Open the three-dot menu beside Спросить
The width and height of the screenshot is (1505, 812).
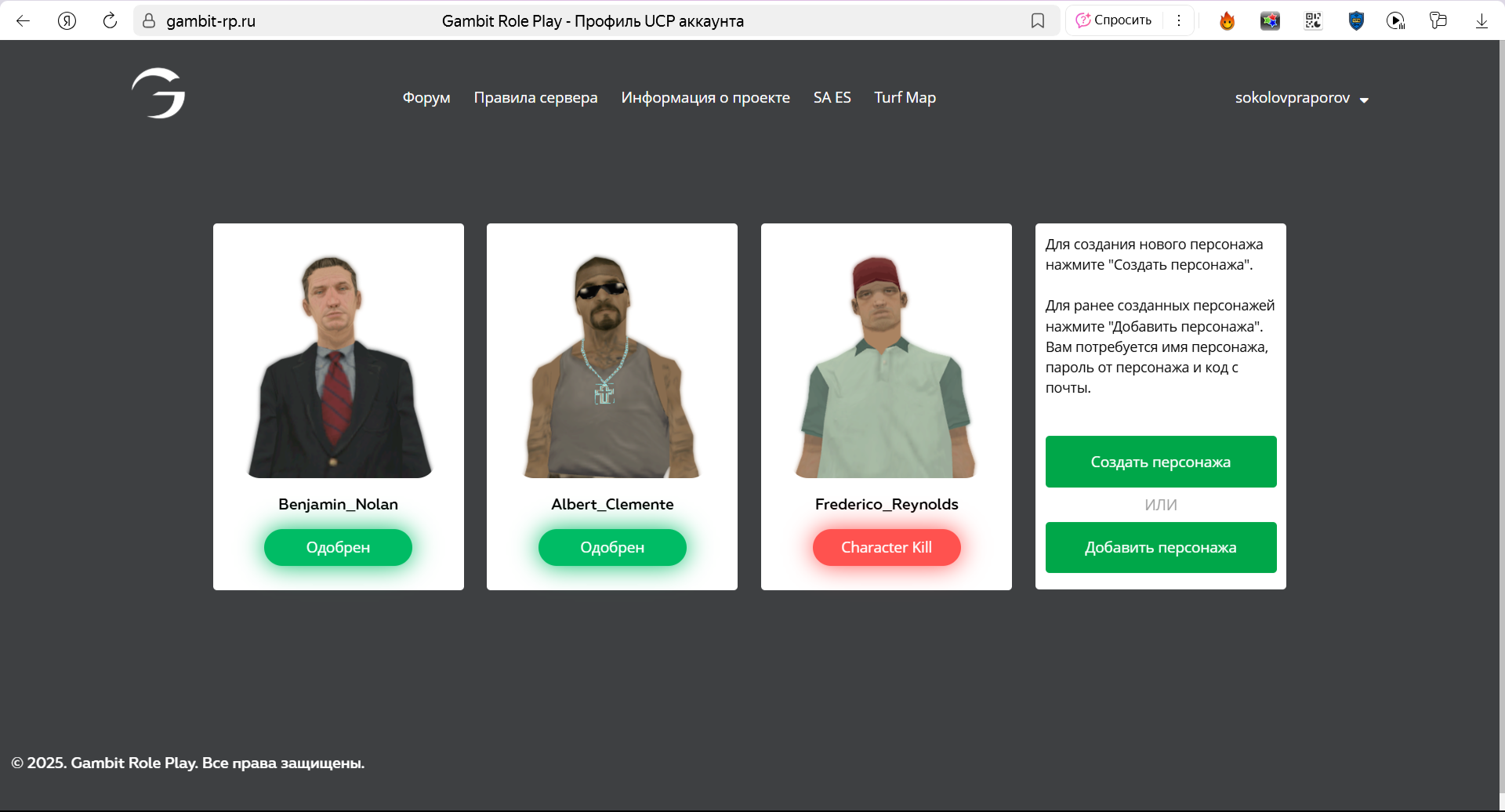(x=1179, y=20)
